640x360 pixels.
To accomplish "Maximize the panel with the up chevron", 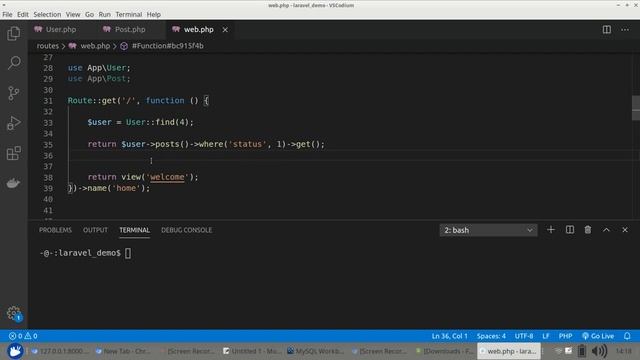I will (x=606, y=230).
